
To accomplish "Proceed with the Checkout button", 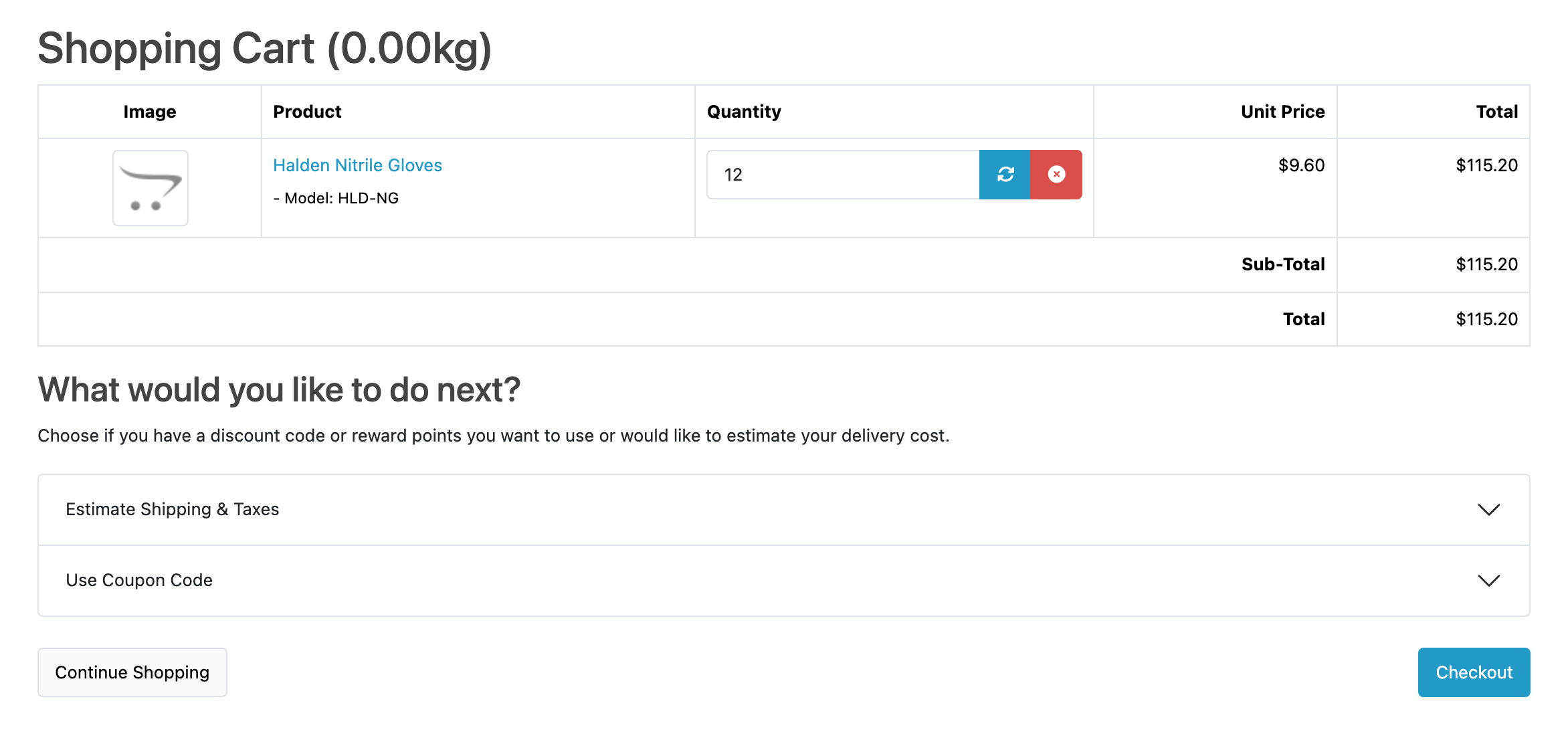I will (1474, 672).
